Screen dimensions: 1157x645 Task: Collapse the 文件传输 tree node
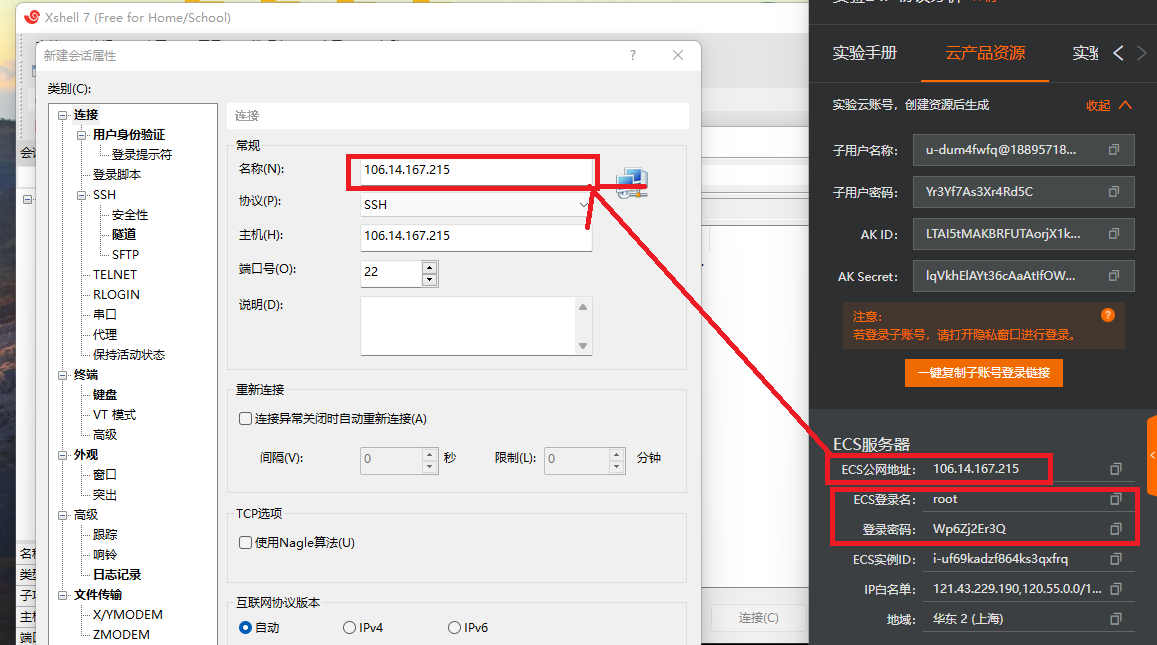(x=63, y=595)
